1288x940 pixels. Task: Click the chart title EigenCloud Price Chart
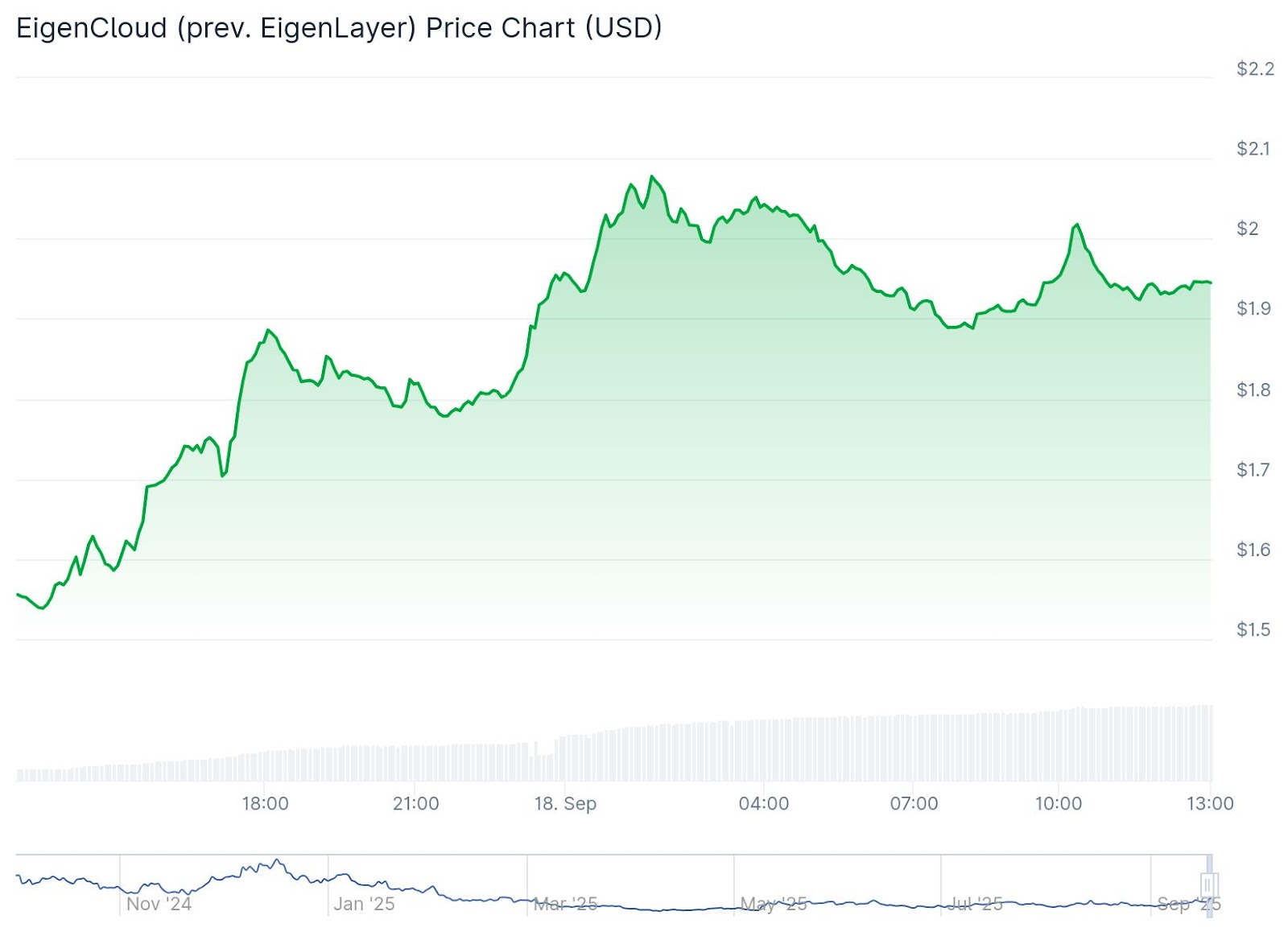tap(339, 28)
